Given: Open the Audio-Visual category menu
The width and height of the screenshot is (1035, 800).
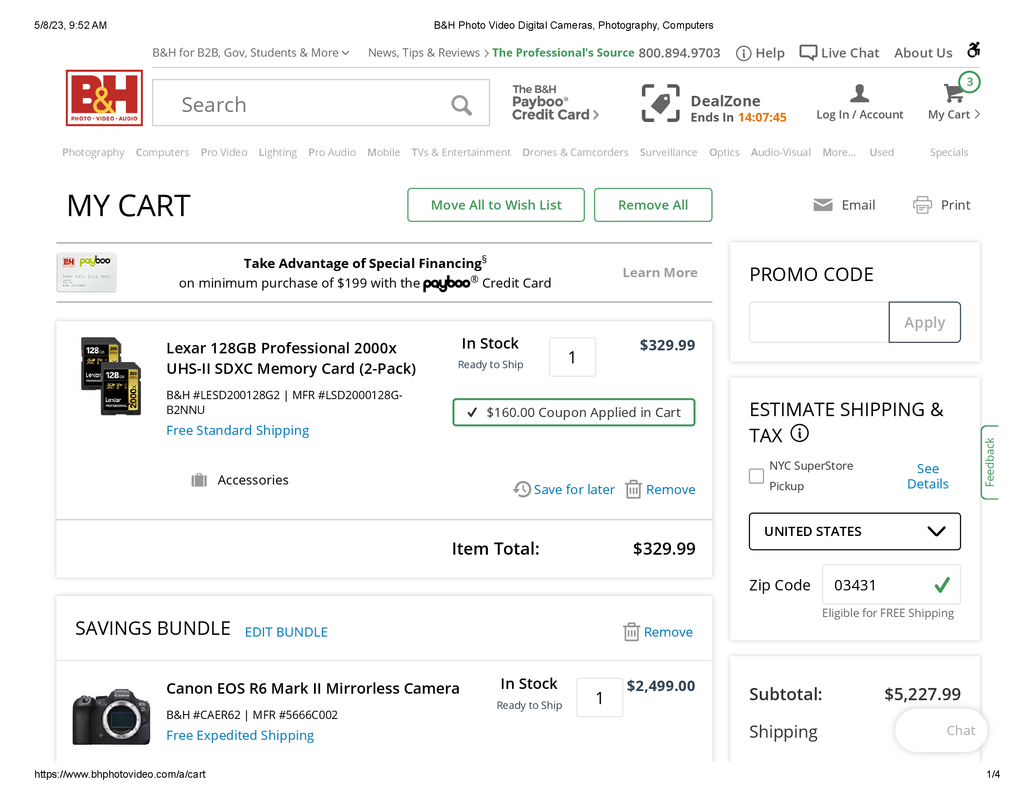Looking at the screenshot, I should (x=781, y=152).
